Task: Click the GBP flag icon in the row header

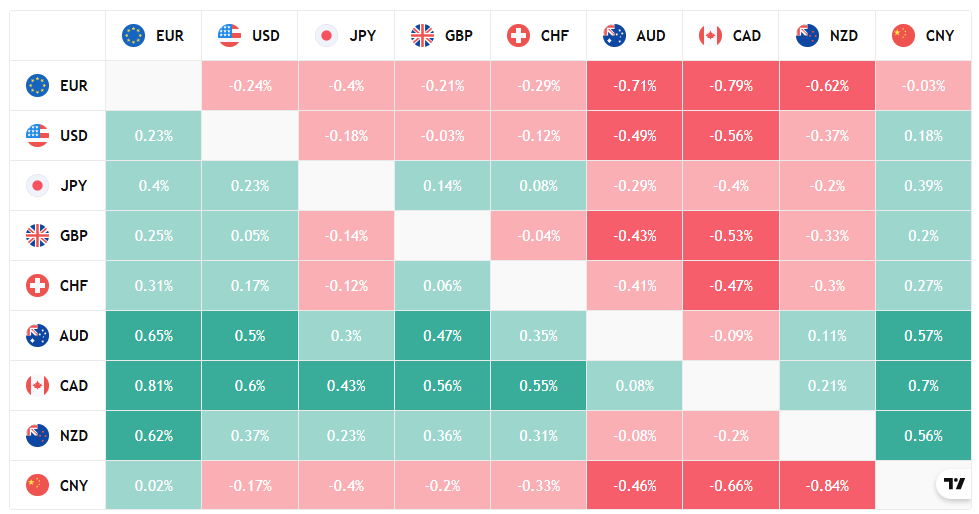Action: [x=38, y=236]
